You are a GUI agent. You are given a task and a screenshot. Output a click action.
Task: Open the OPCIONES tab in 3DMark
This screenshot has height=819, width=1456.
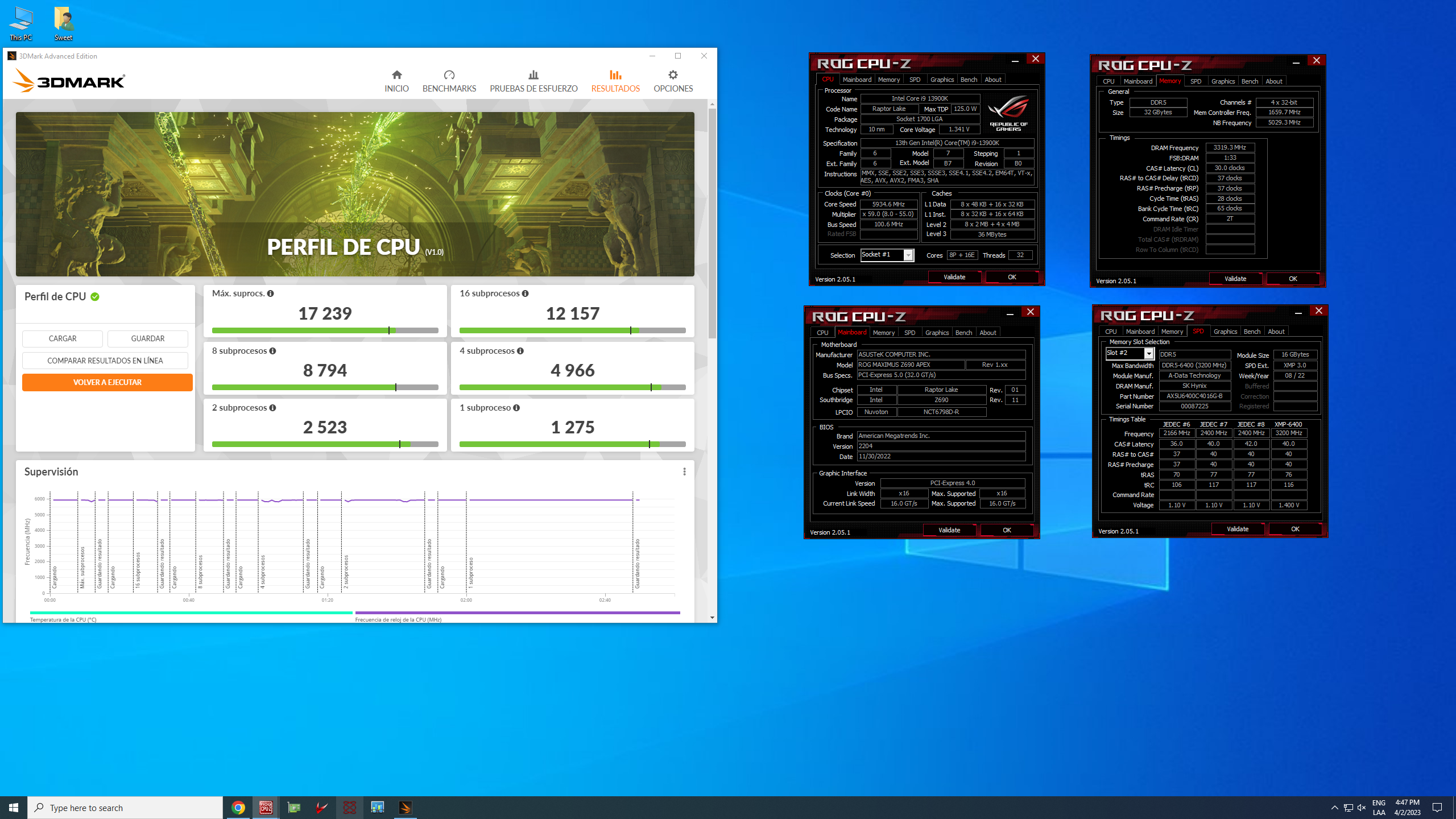673,81
